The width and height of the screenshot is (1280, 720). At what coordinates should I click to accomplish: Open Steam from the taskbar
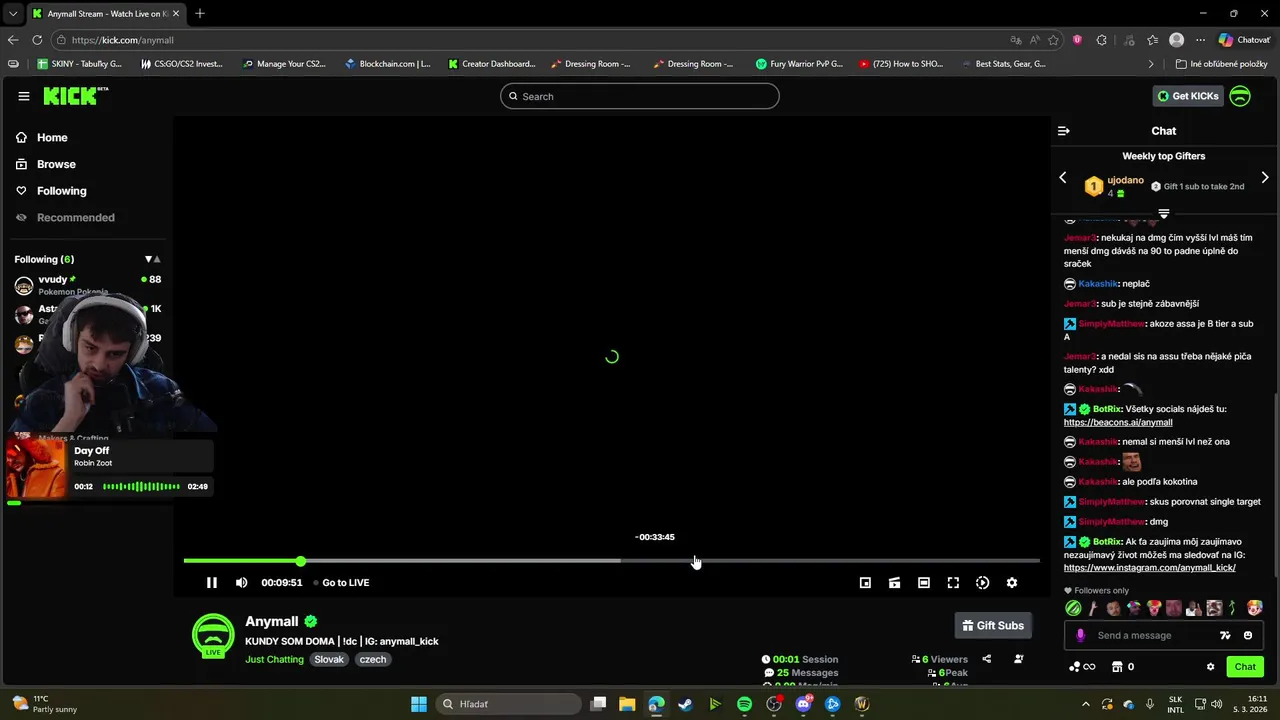pyautogui.click(x=685, y=704)
